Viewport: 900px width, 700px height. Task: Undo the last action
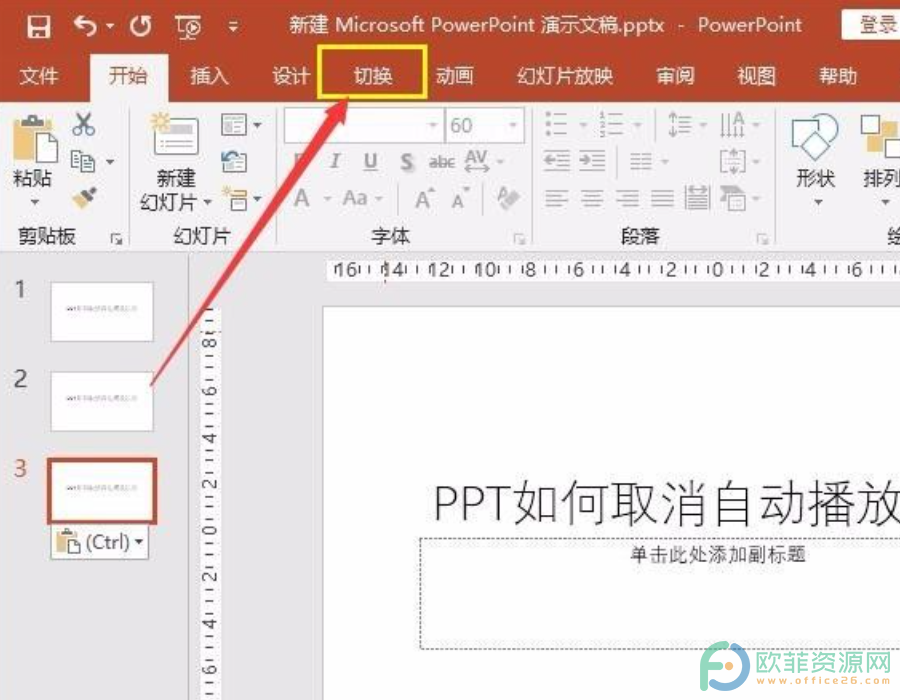tap(86, 25)
